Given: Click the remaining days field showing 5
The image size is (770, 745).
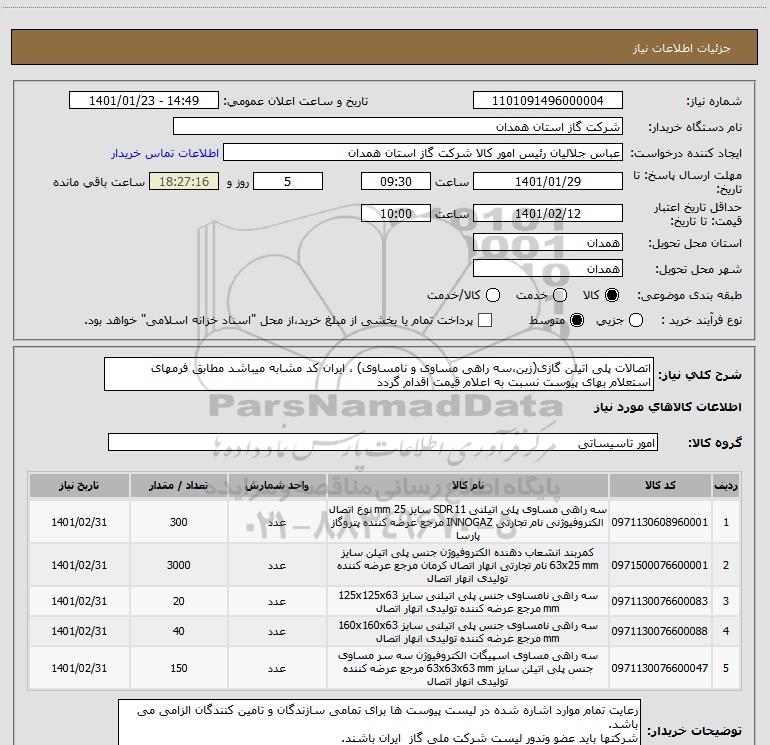Looking at the screenshot, I should click(288, 181).
